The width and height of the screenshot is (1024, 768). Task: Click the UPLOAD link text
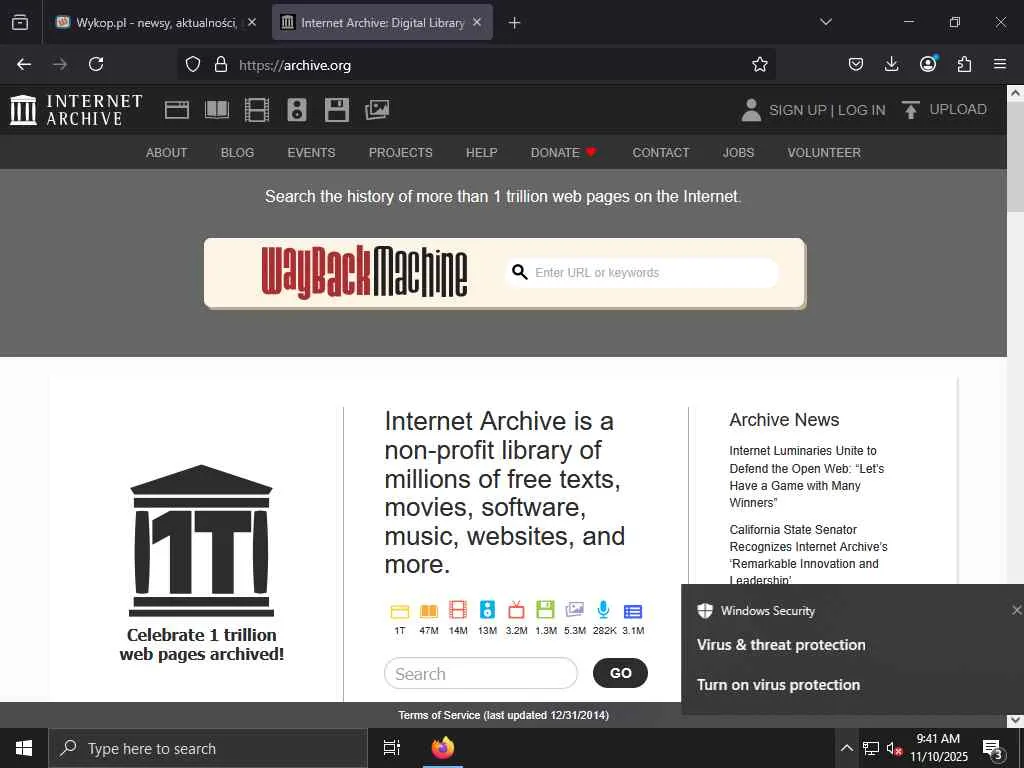[x=958, y=109]
